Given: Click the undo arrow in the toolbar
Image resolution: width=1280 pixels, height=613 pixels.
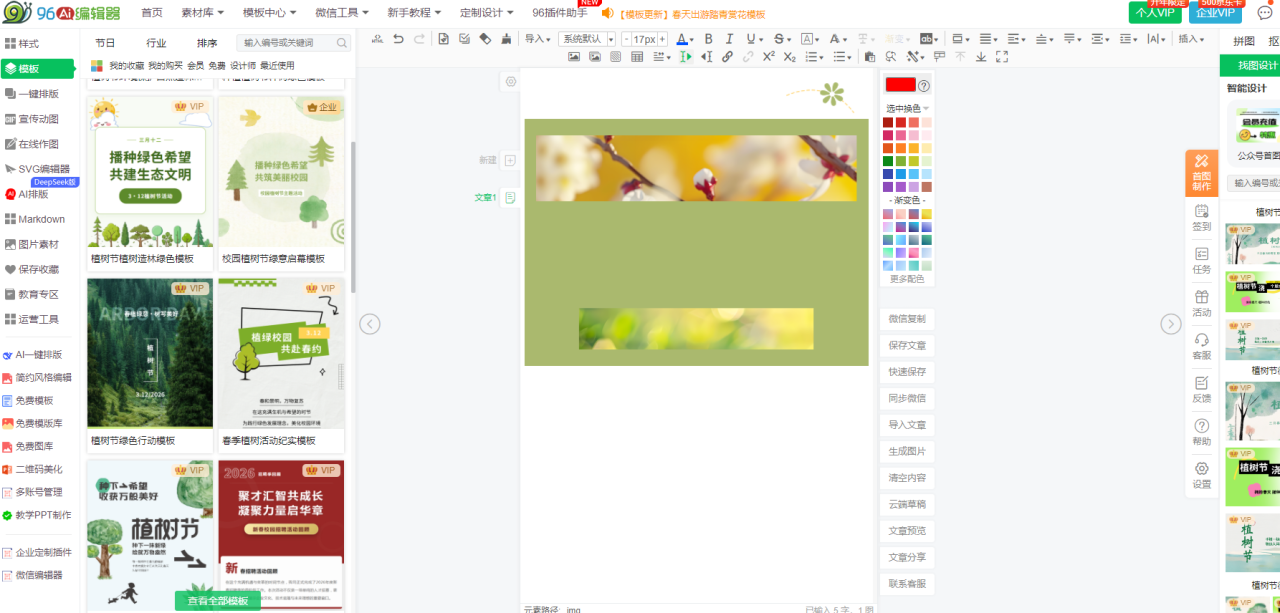Looking at the screenshot, I should (398, 39).
